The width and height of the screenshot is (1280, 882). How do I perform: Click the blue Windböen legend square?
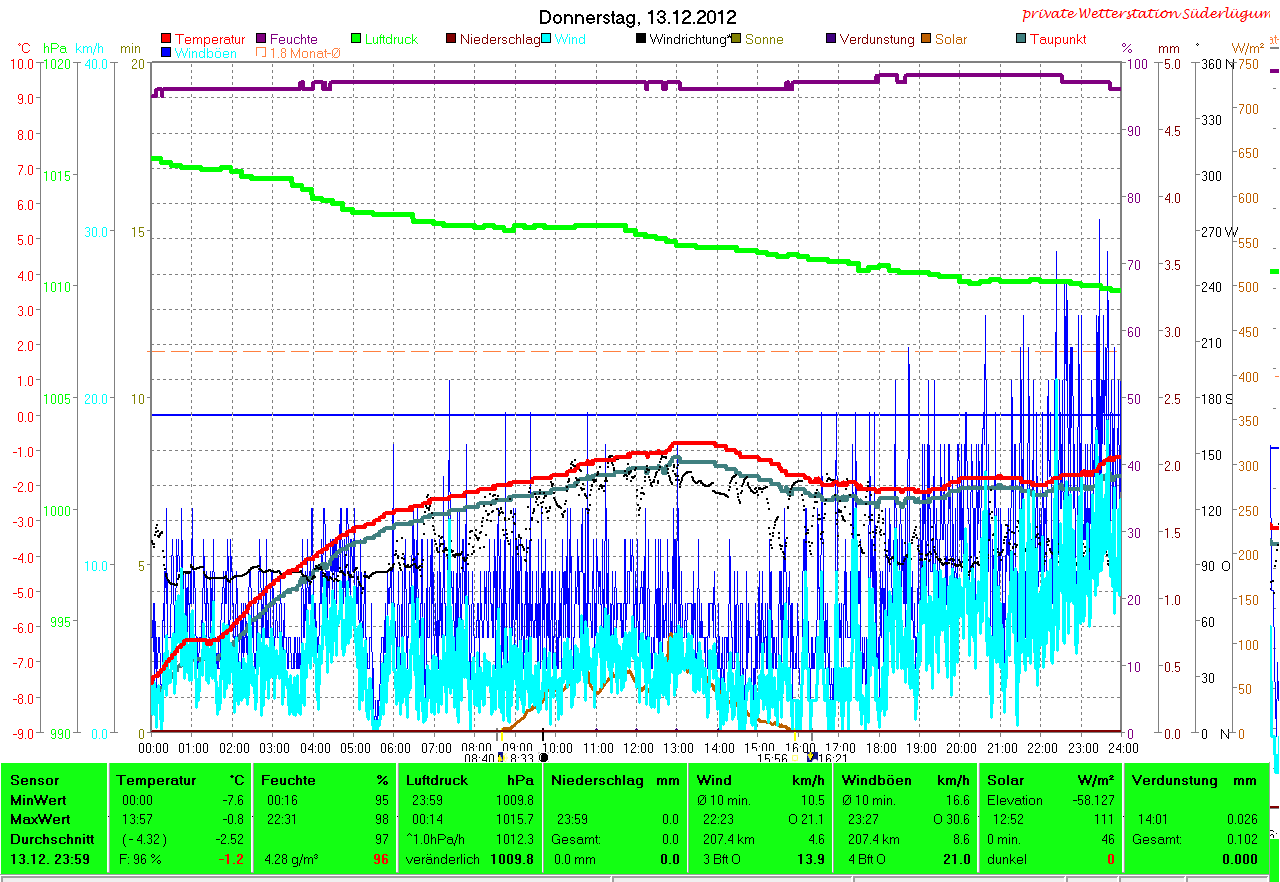166,53
